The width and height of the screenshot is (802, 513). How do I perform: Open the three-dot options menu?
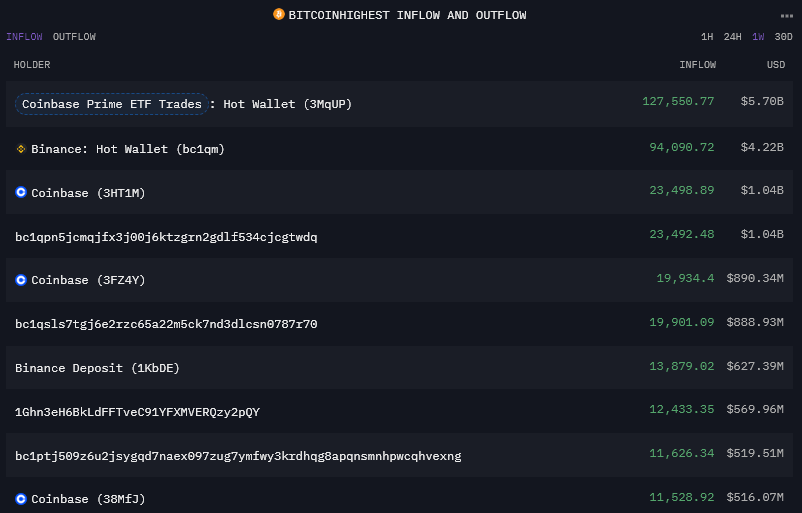coord(787,16)
